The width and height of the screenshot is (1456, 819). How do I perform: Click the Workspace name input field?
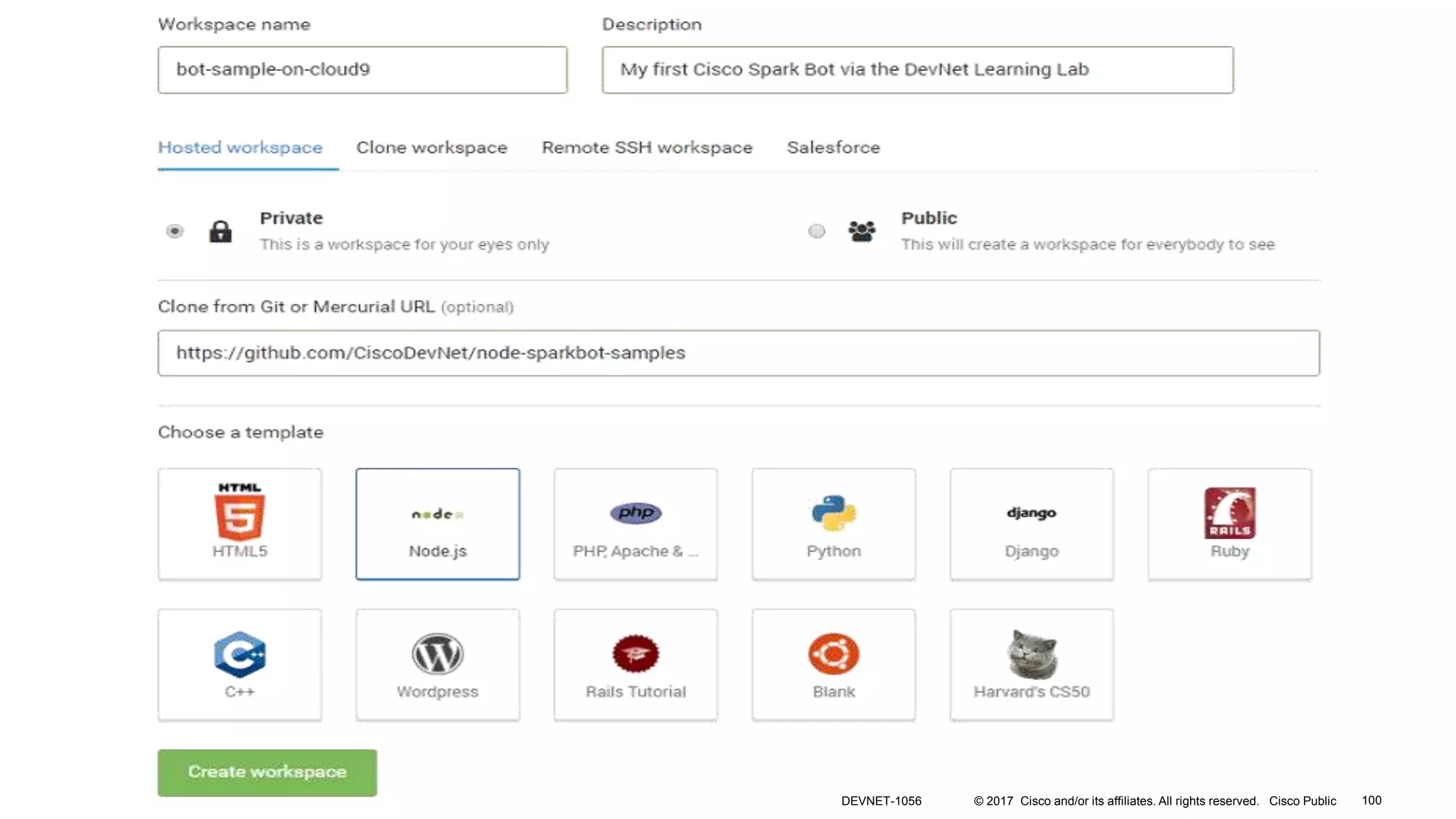click(x=363, y=70)
